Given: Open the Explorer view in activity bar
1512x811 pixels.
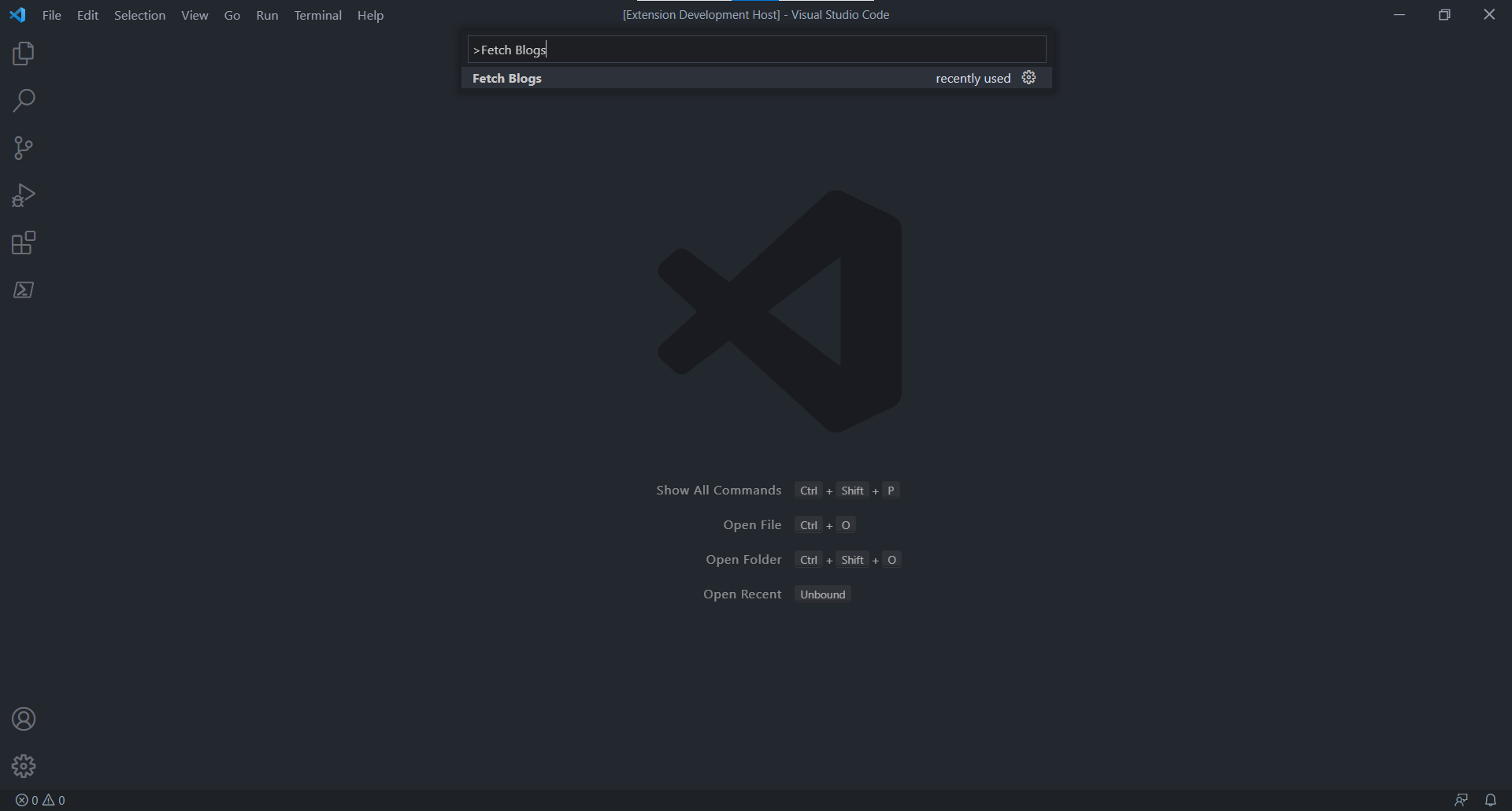Looking at the screenshot, I should click(24, 54).
